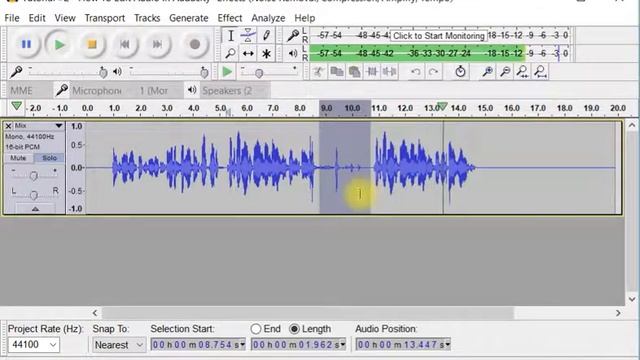Click the Paste icon

[354, 72]
